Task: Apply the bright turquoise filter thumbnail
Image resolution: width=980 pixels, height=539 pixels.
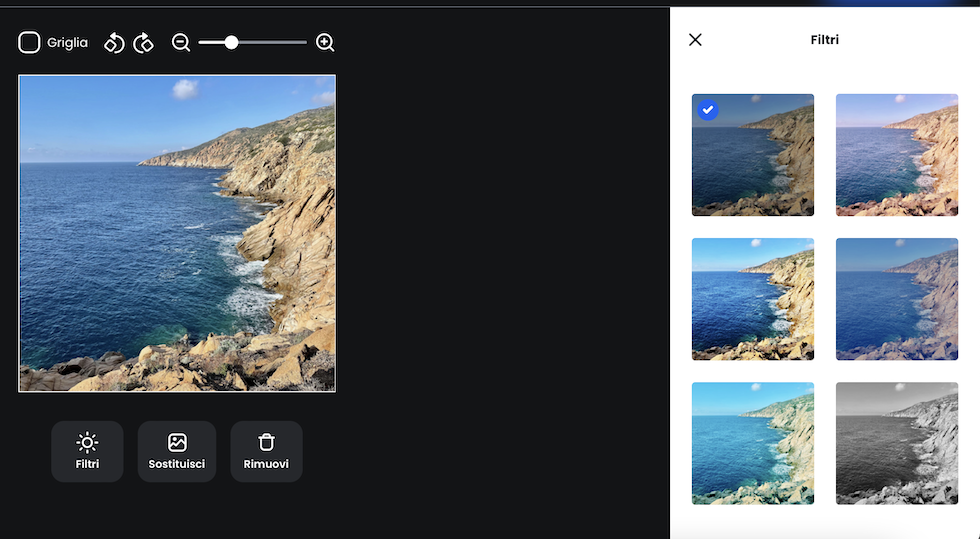Action: (x=753, y=443)
